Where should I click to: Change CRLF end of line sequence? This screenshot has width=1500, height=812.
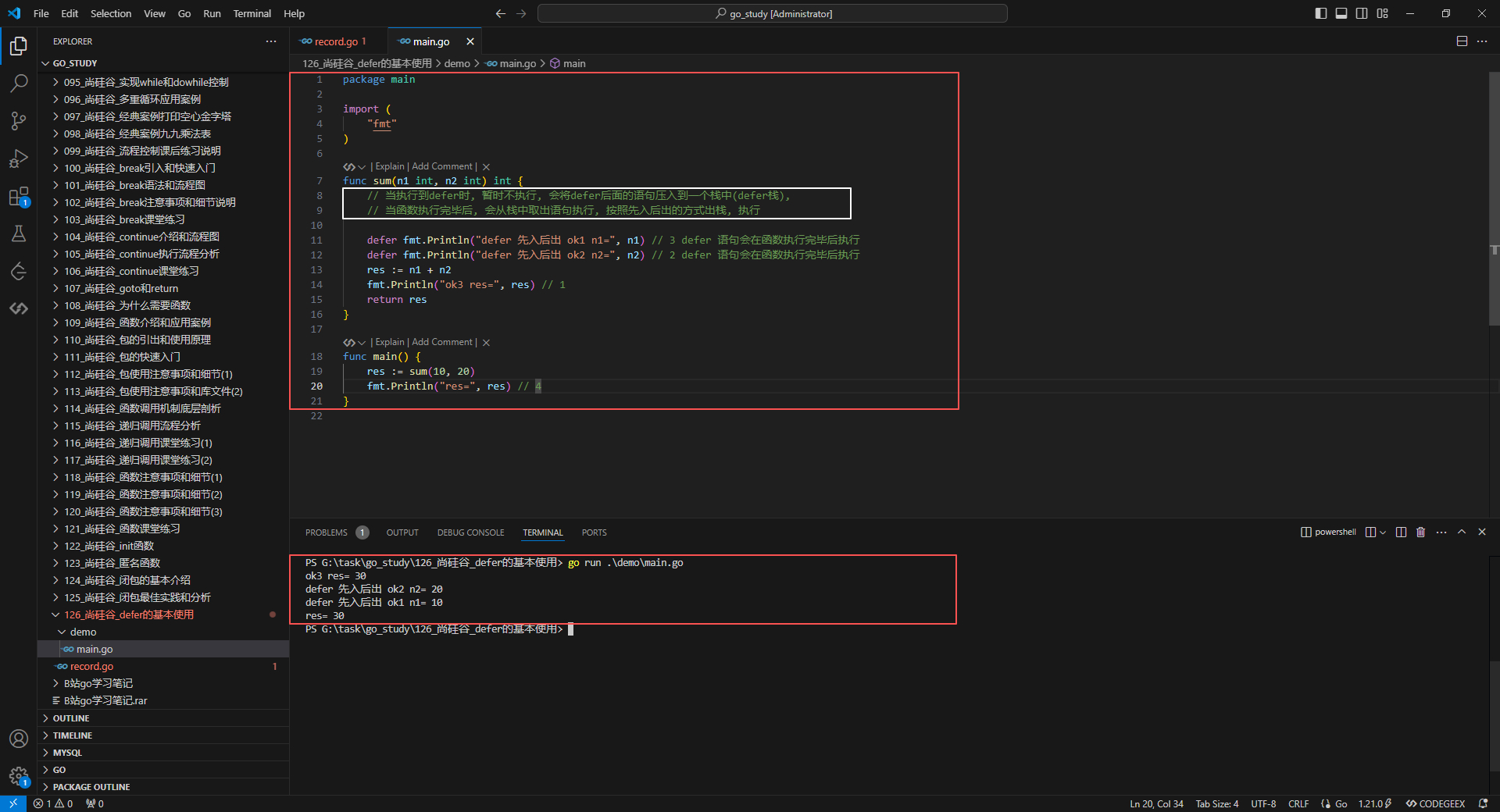1298,803
